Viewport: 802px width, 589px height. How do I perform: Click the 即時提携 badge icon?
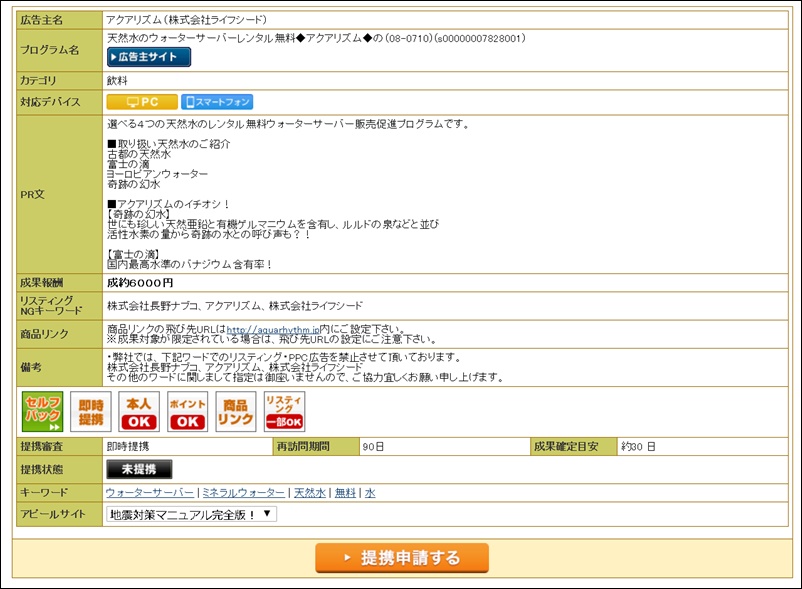(x=91, y=412)
